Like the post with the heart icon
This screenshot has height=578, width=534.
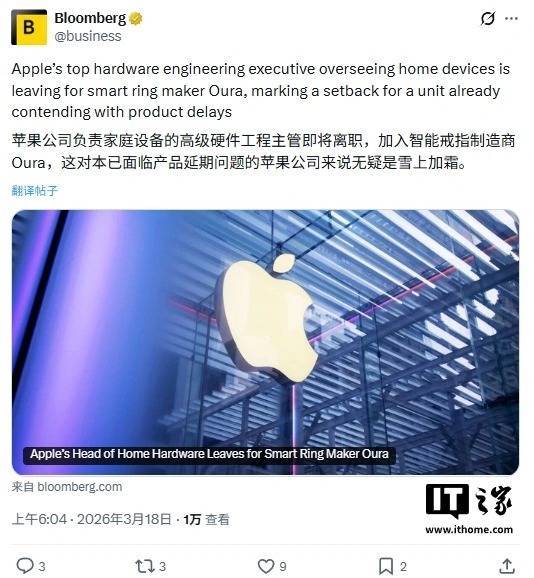point(265,566)
